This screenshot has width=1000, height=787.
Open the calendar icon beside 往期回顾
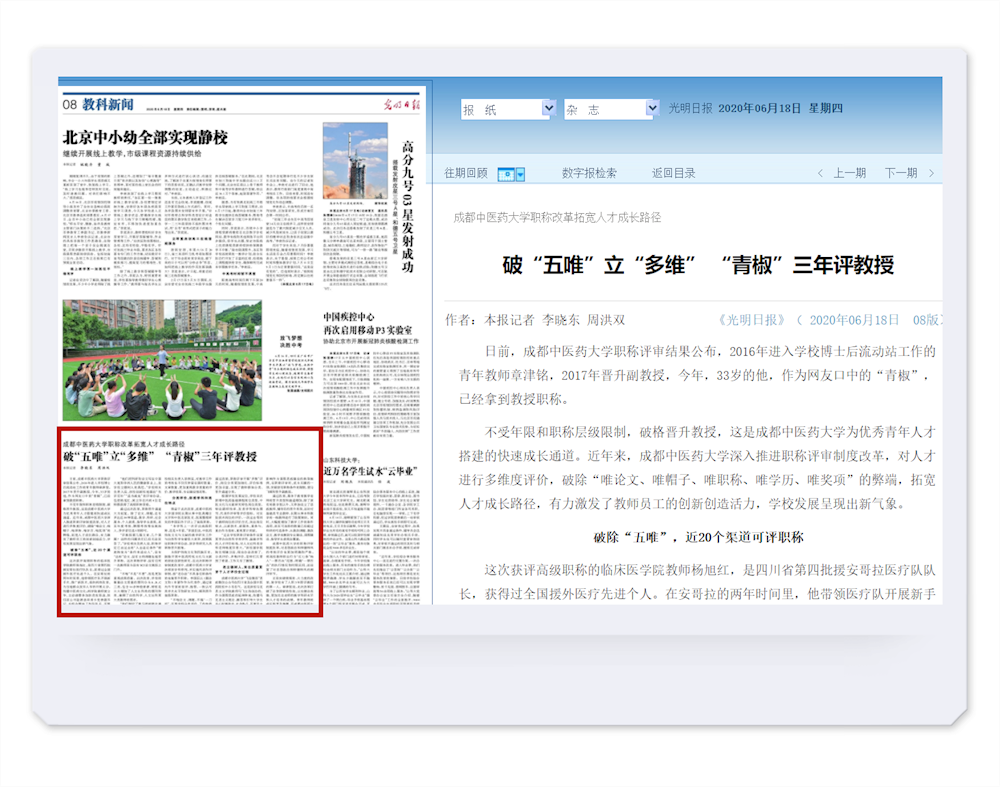pos(506,174)
